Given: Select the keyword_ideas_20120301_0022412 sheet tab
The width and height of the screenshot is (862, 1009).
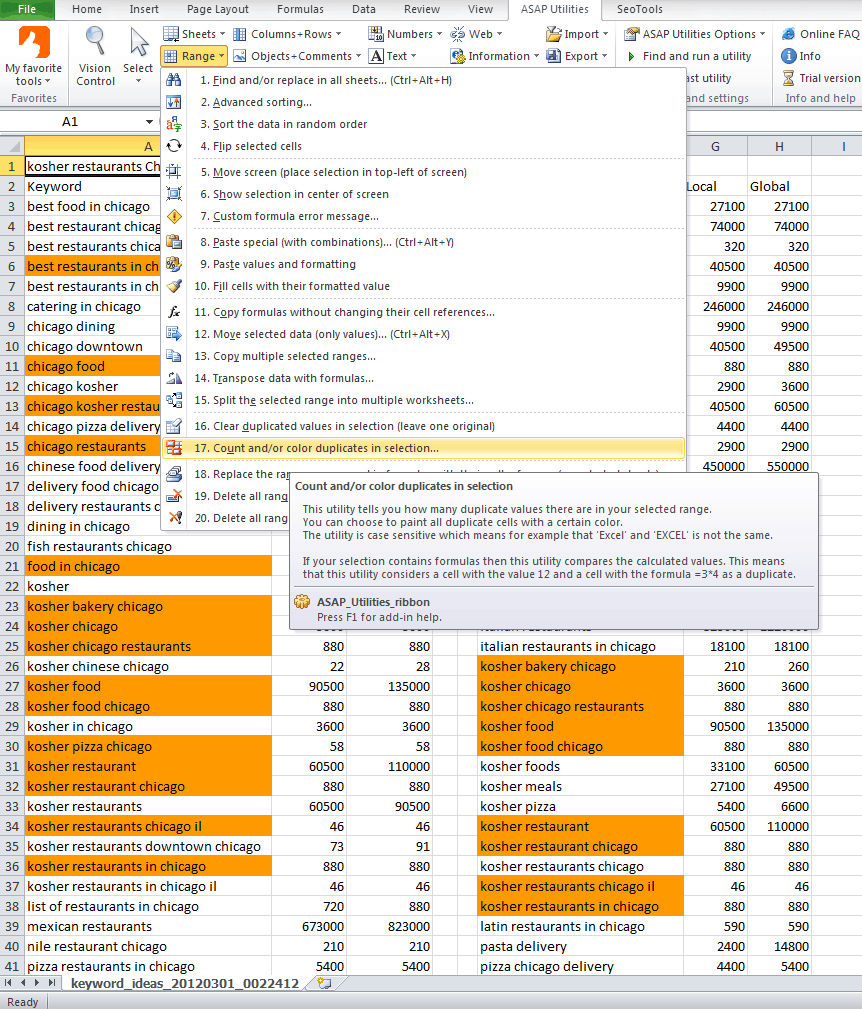Looking at the screenshot, I should (x=185, y=983).
